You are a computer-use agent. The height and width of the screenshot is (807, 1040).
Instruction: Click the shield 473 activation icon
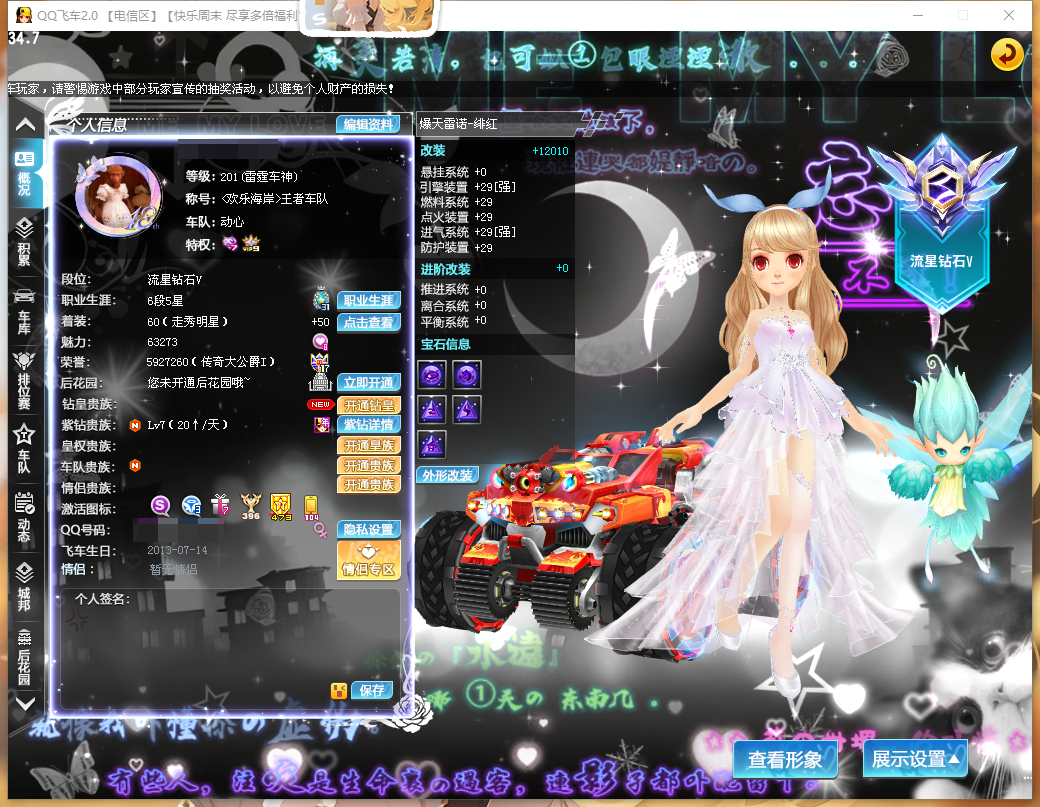point(281,507)
